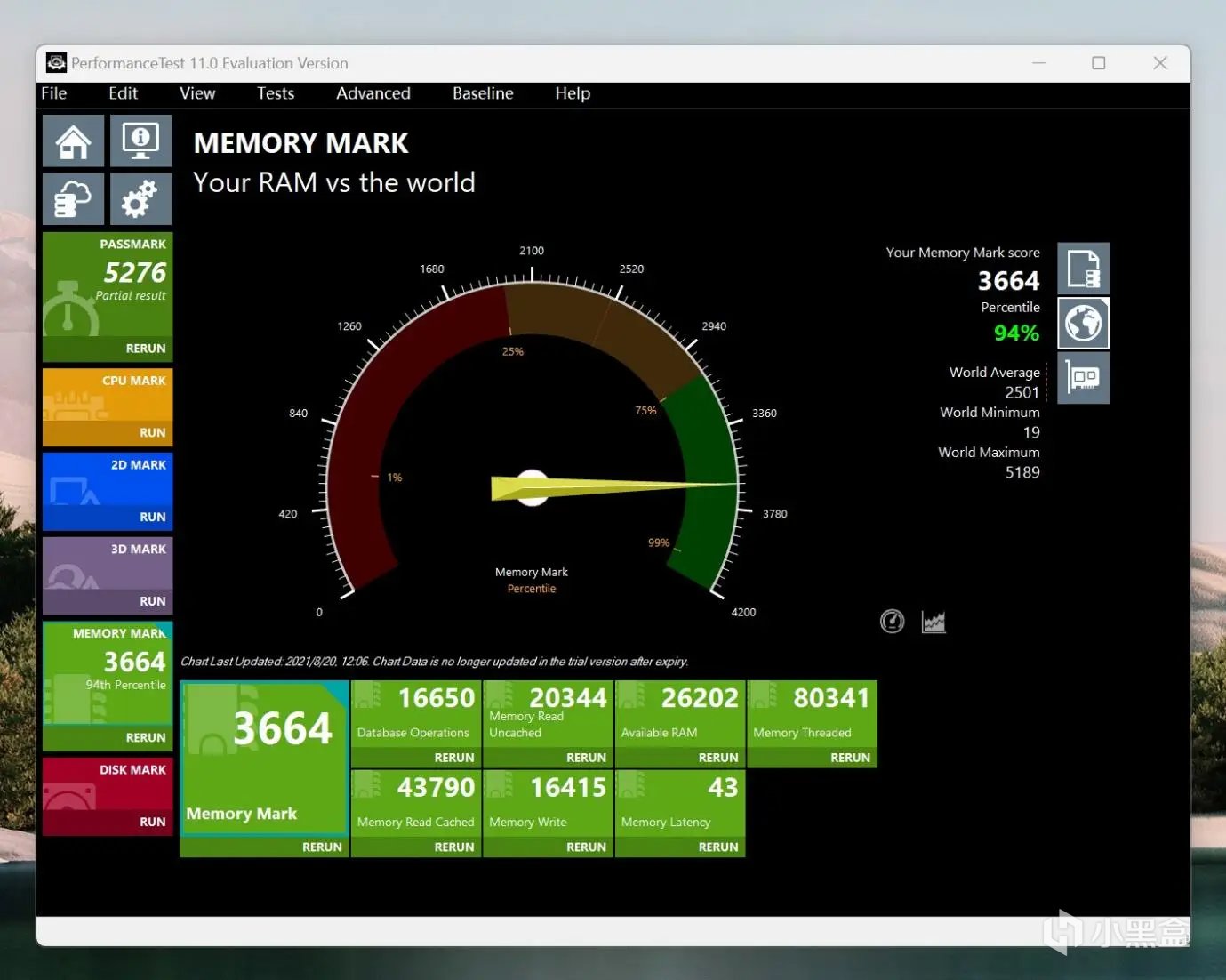Open the Edit menu
1226x980 pixels.
tap(123, 93)
